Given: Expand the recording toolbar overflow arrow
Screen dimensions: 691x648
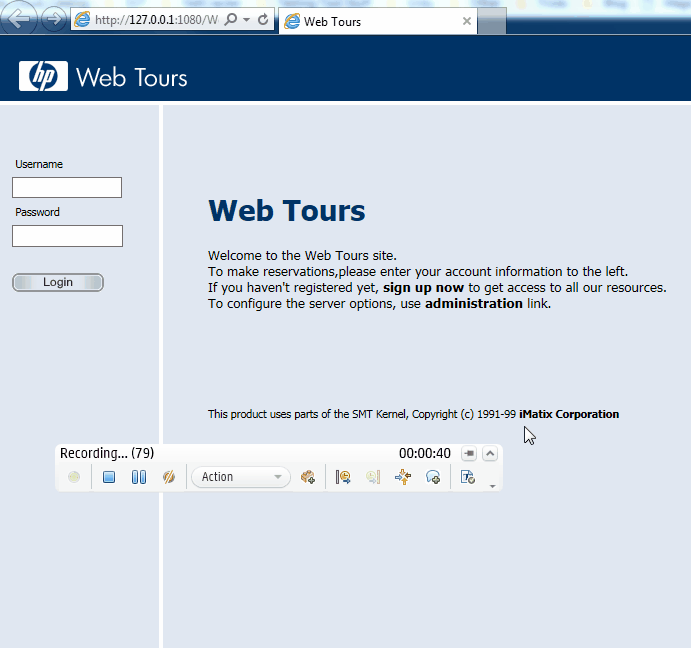Looking at the screenshot, I should click(x=491, y=486).
